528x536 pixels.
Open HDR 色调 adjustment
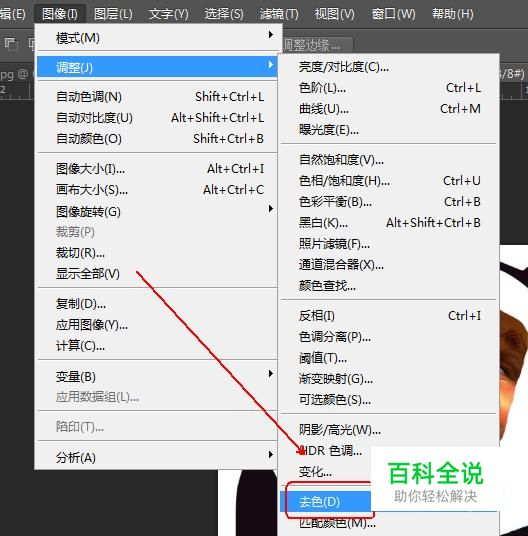coord(330,451)
